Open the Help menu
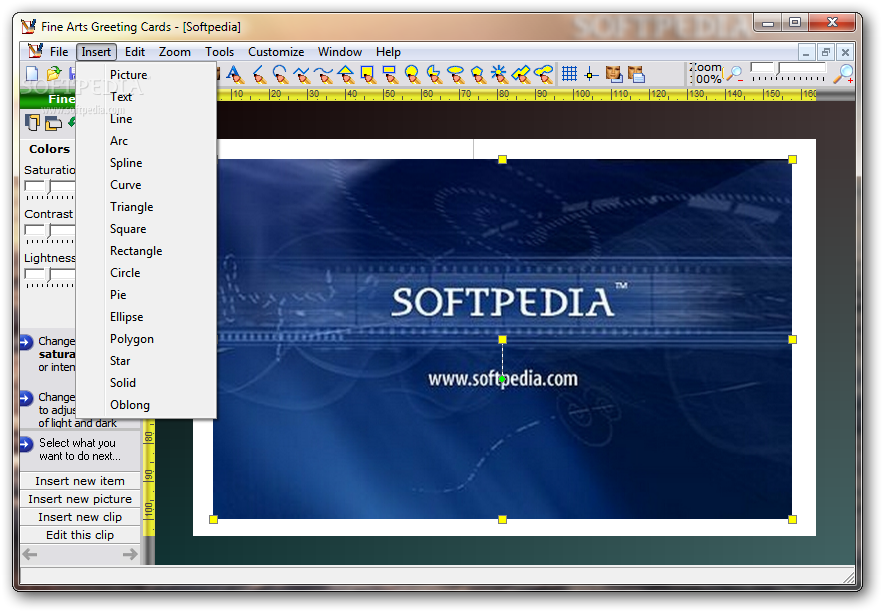 (388, 52)
